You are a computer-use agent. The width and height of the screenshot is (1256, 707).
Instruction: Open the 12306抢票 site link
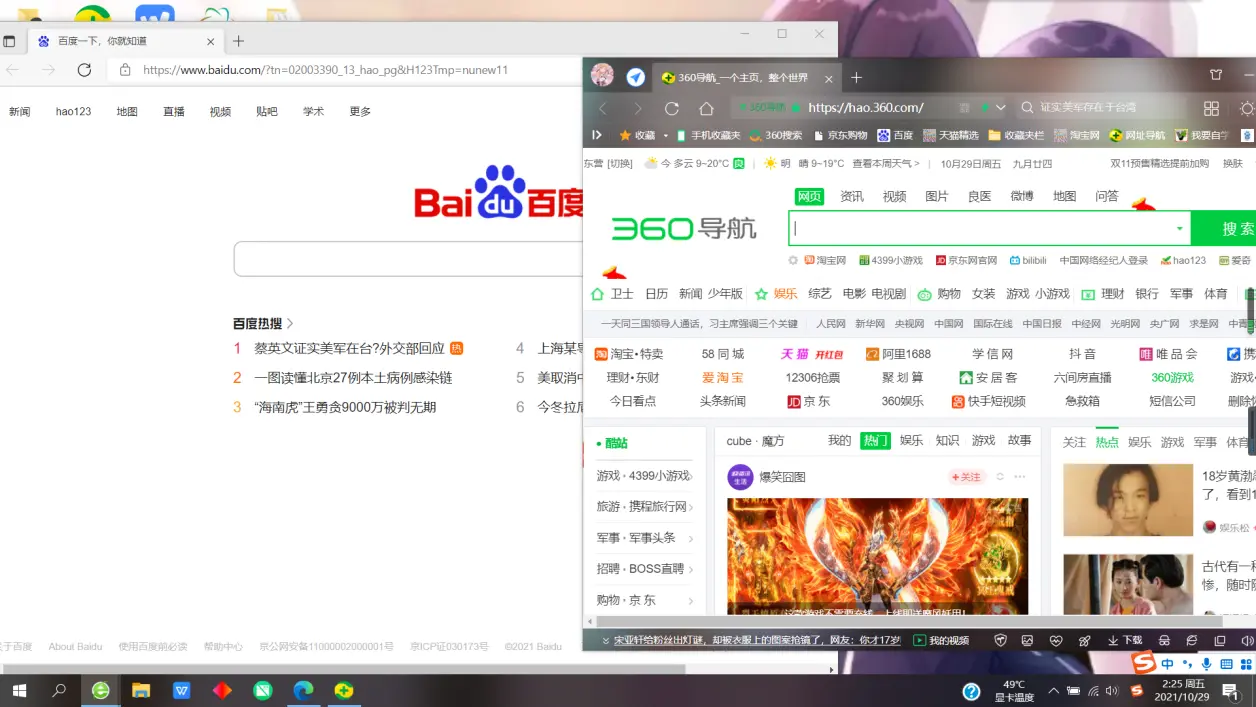(x=813, y=377)
